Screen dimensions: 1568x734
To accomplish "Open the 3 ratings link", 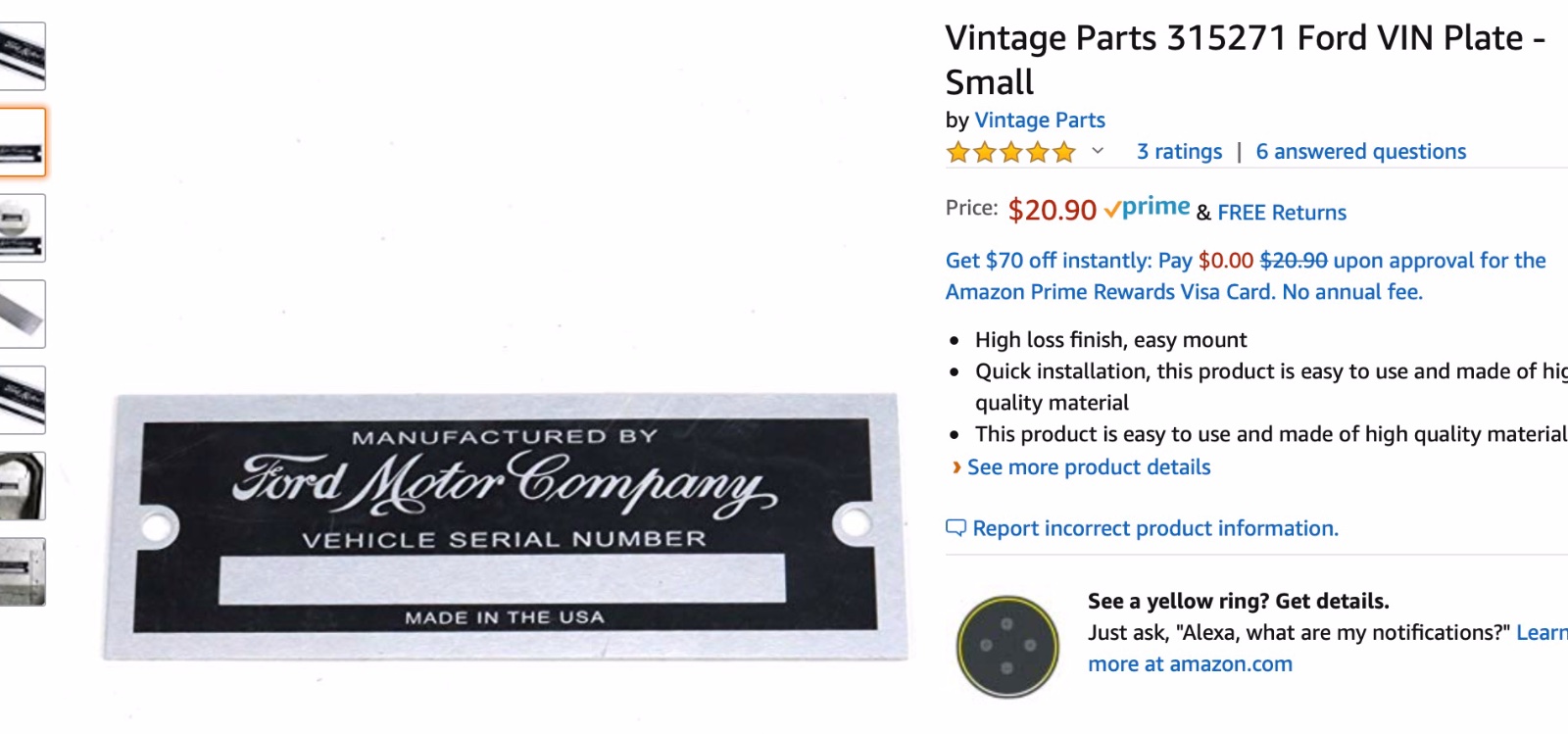I will [1179, 152].
